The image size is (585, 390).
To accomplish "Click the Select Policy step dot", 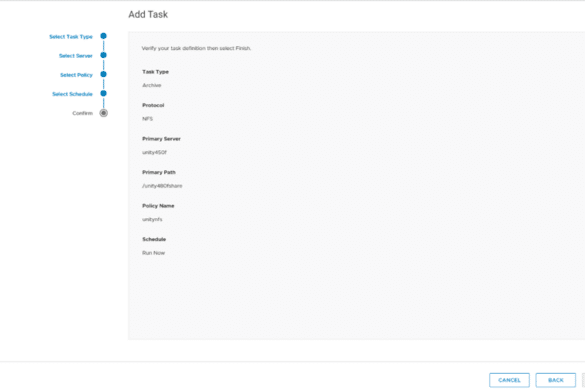I will (103, 74).
